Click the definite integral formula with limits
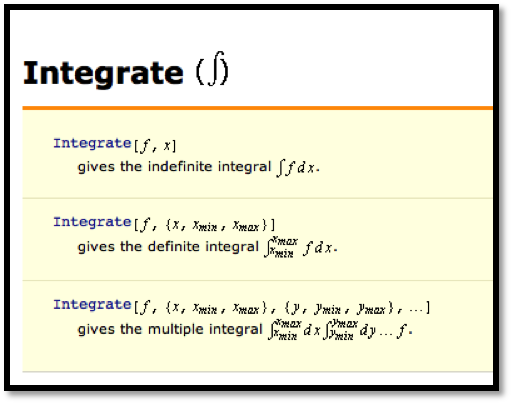This screenshot has height=404, width=512. point(301,248)
